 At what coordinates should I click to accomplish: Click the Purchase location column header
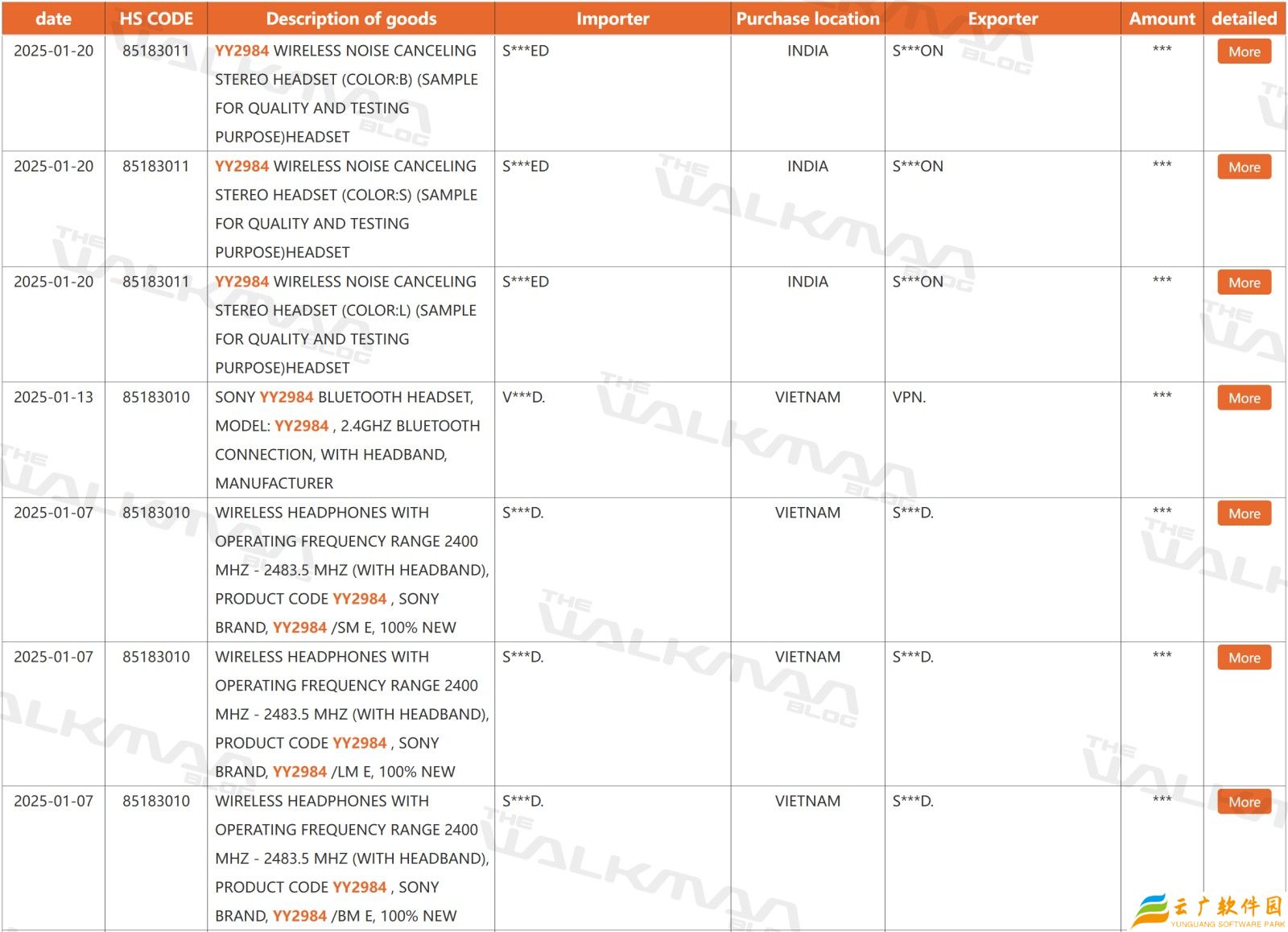pos(807,19)
